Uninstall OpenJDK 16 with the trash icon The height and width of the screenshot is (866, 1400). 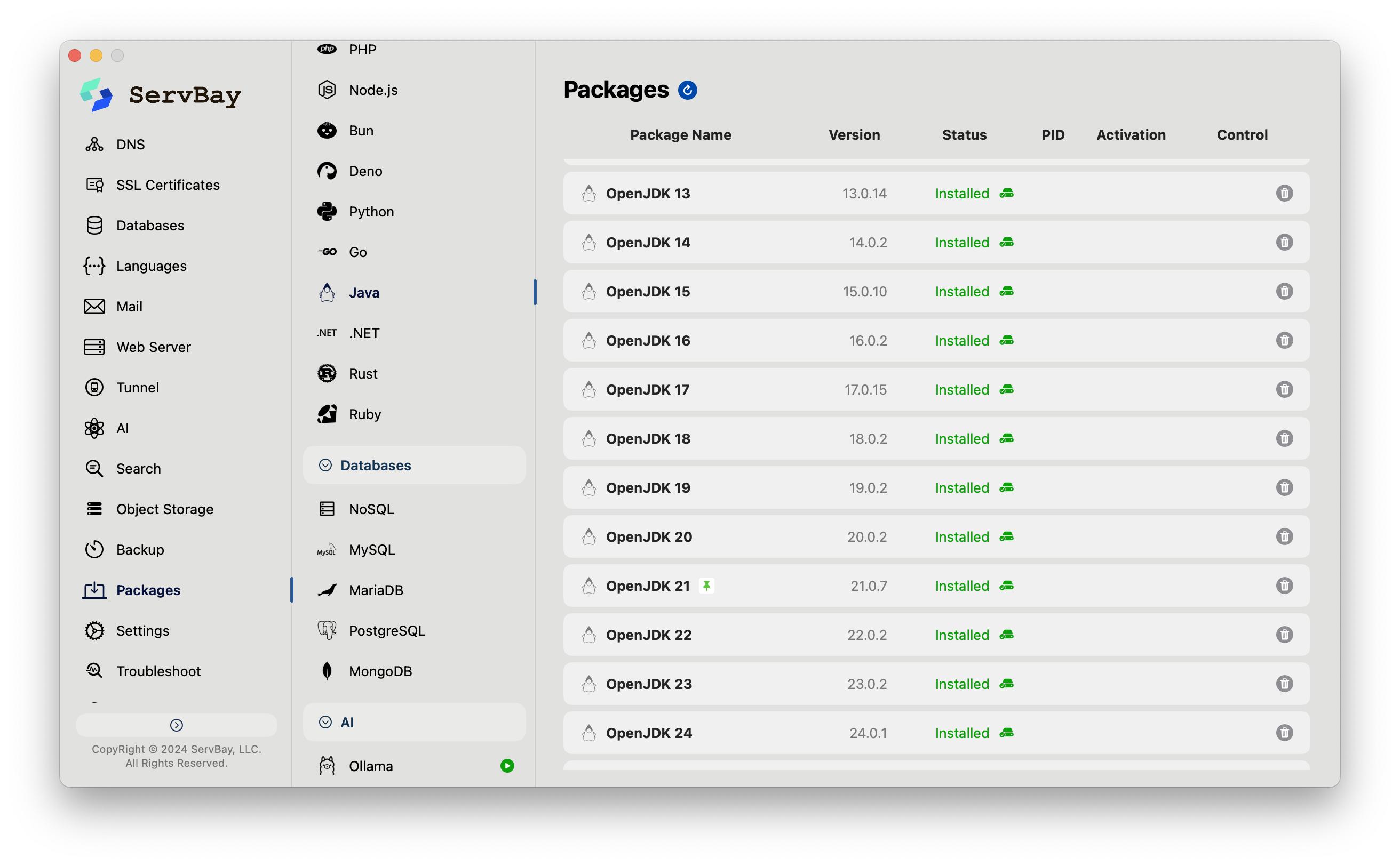(1284, 341)
